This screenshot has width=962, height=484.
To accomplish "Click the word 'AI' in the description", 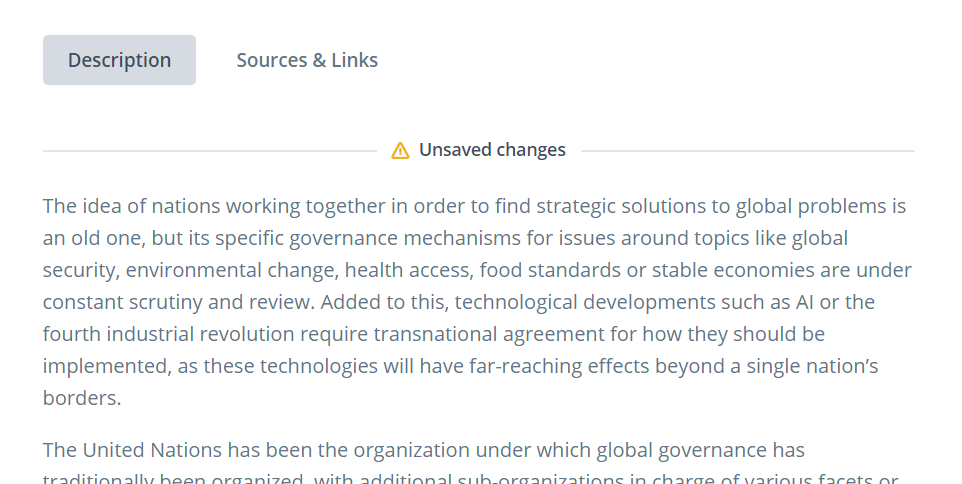I will [805, 302].
